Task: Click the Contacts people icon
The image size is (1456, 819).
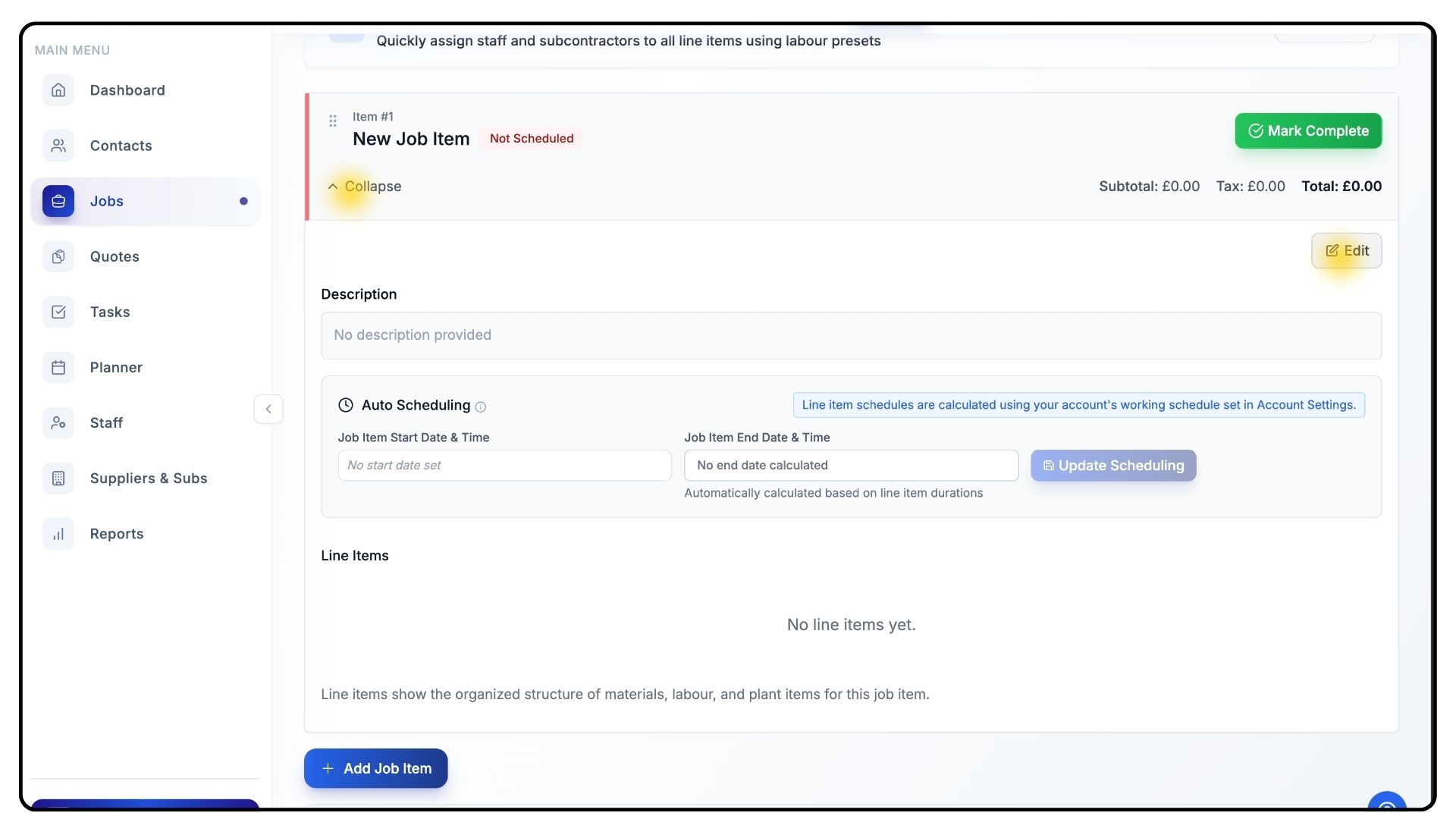Action: (58, 146)
